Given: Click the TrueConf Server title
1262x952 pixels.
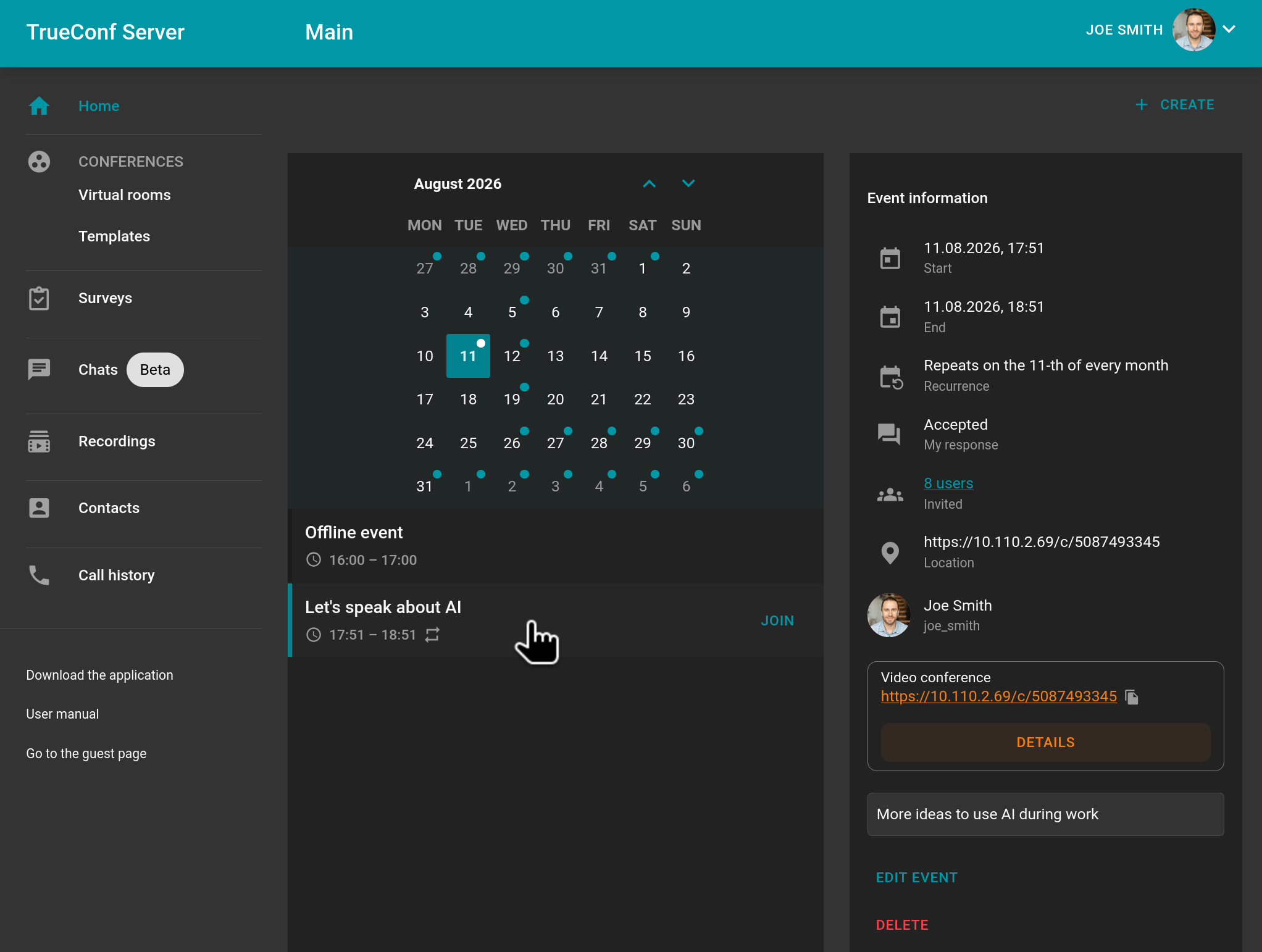Looking at the screenshot, I should click(x=106, y=32).
